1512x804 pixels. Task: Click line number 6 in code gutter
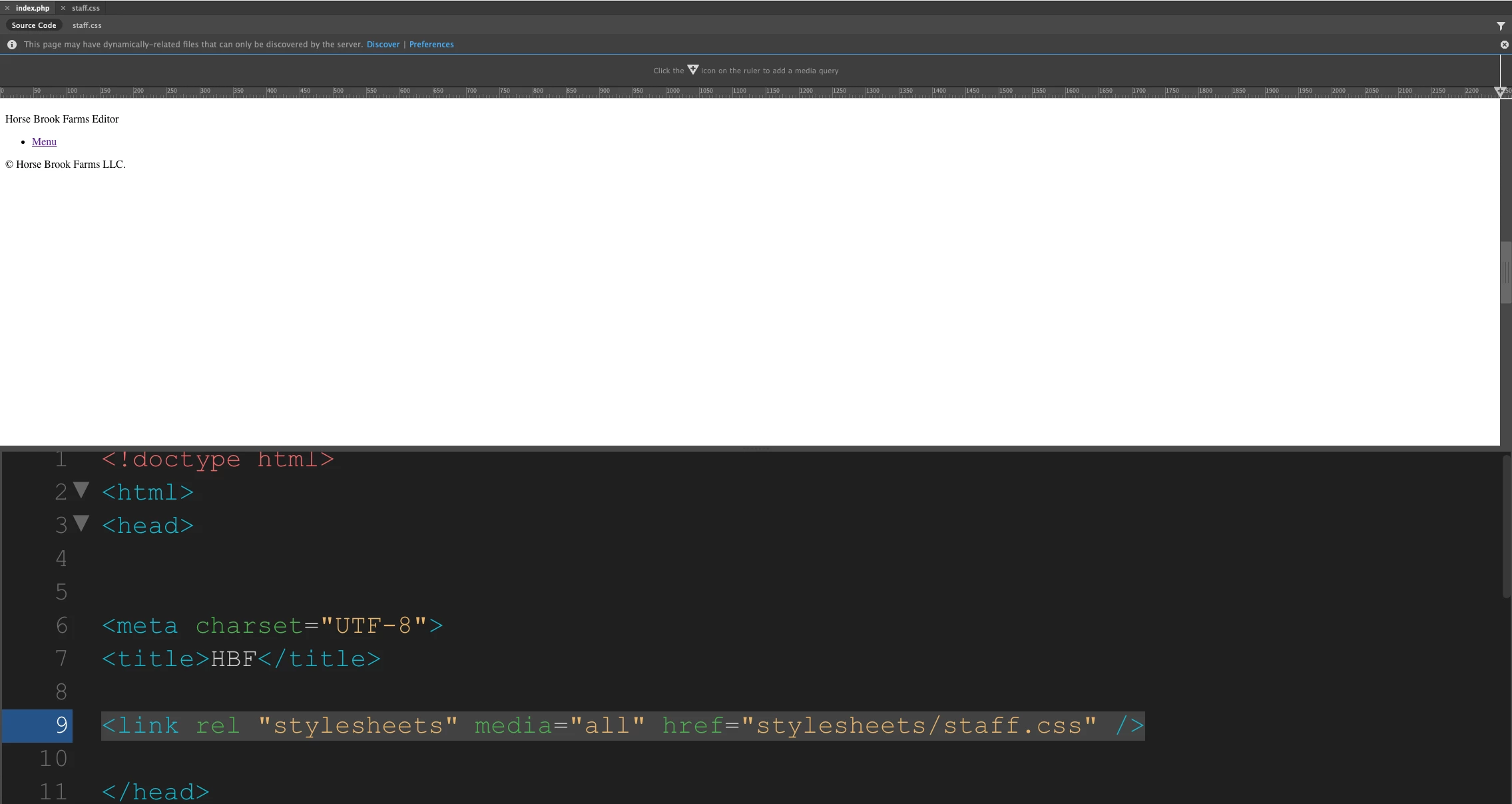click(x=61, y=625)
